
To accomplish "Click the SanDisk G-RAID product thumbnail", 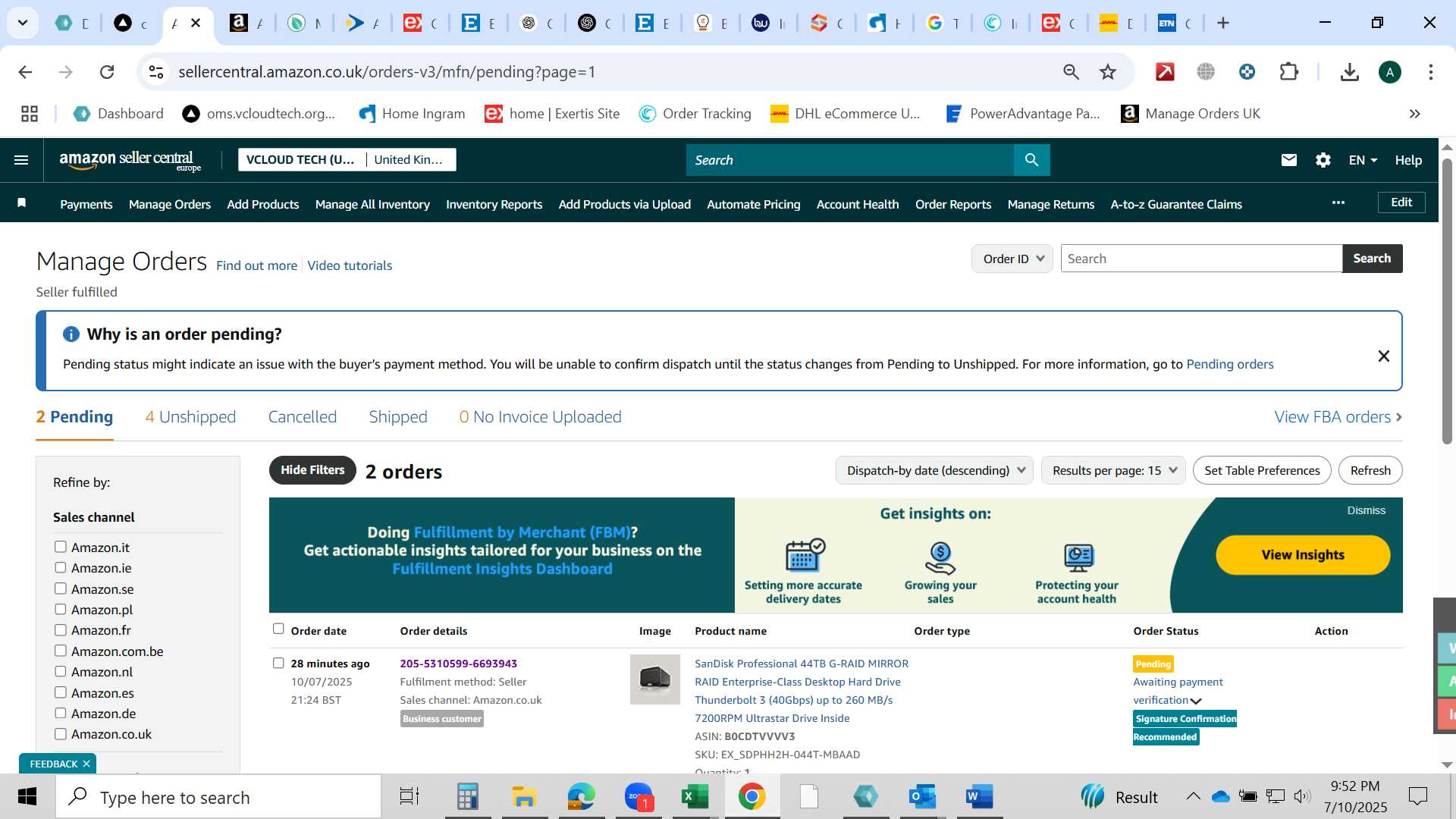I will pyautogui.click(x=654, y=679).
